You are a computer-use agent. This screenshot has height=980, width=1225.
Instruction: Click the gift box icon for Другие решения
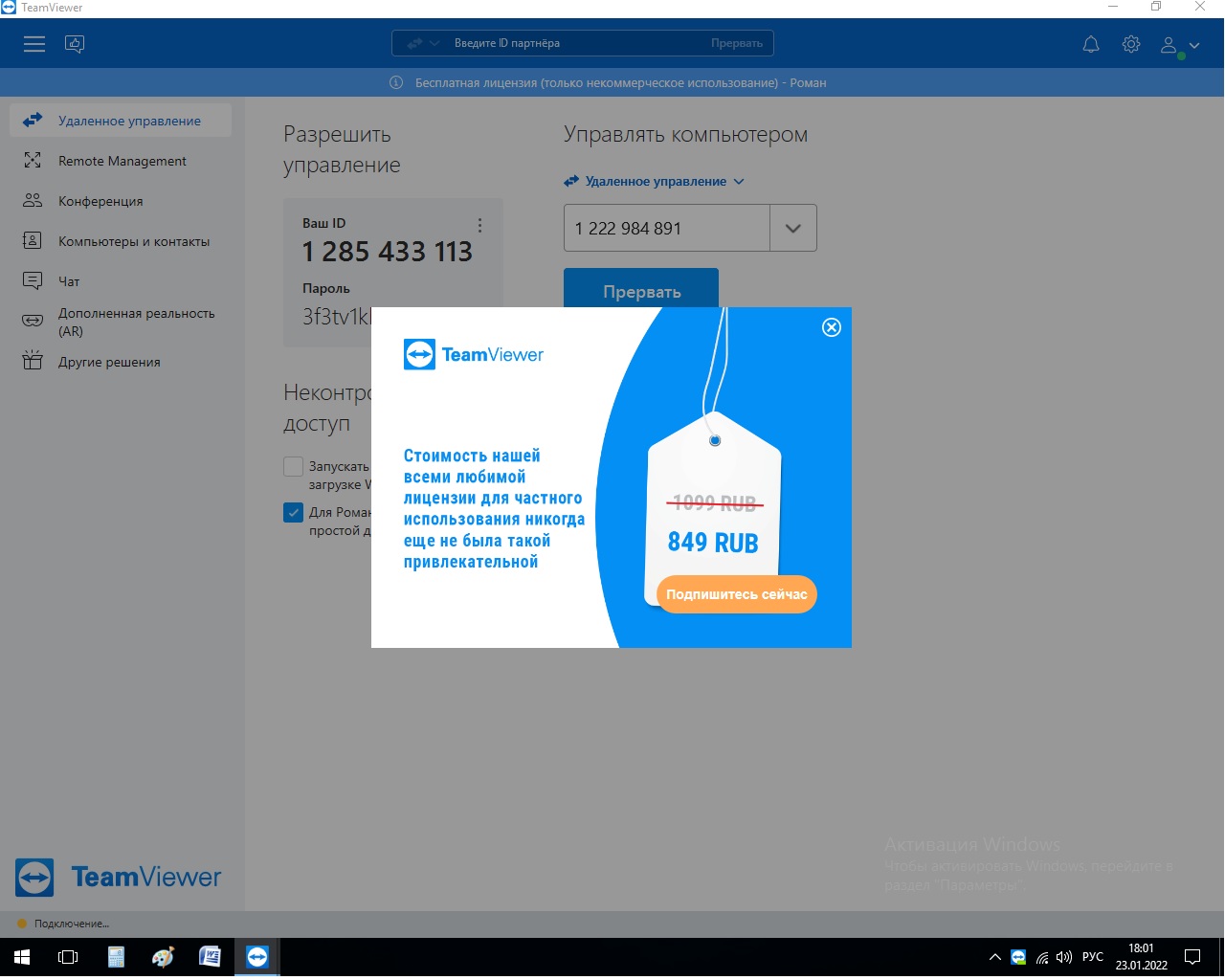(33, 361)
